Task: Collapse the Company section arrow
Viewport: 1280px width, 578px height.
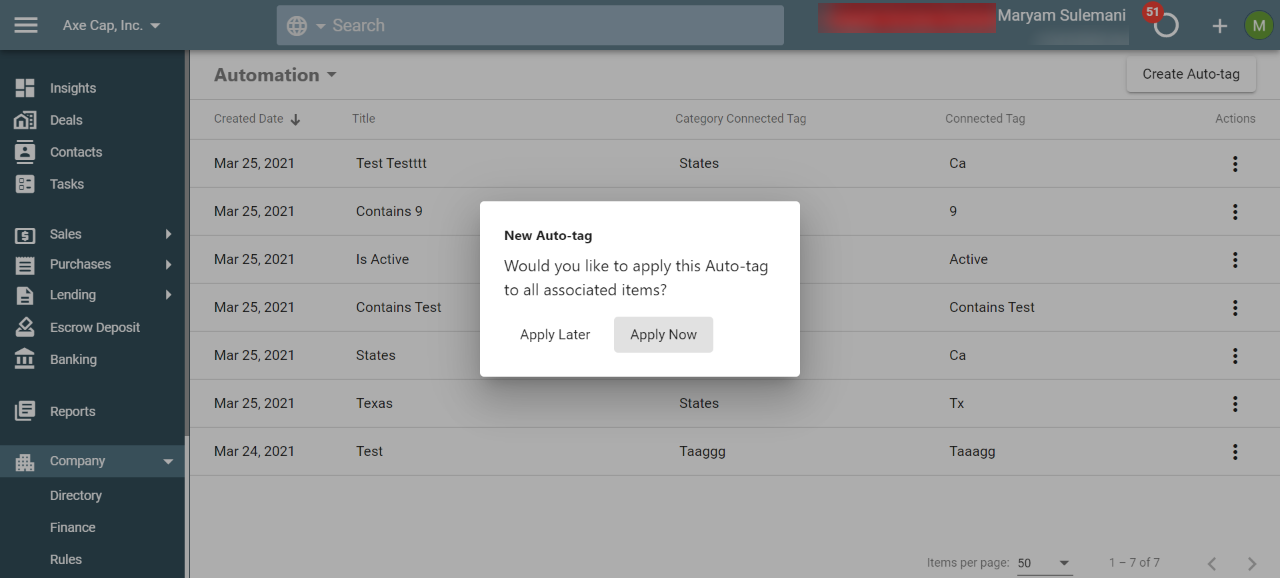Action: [168, 461]
